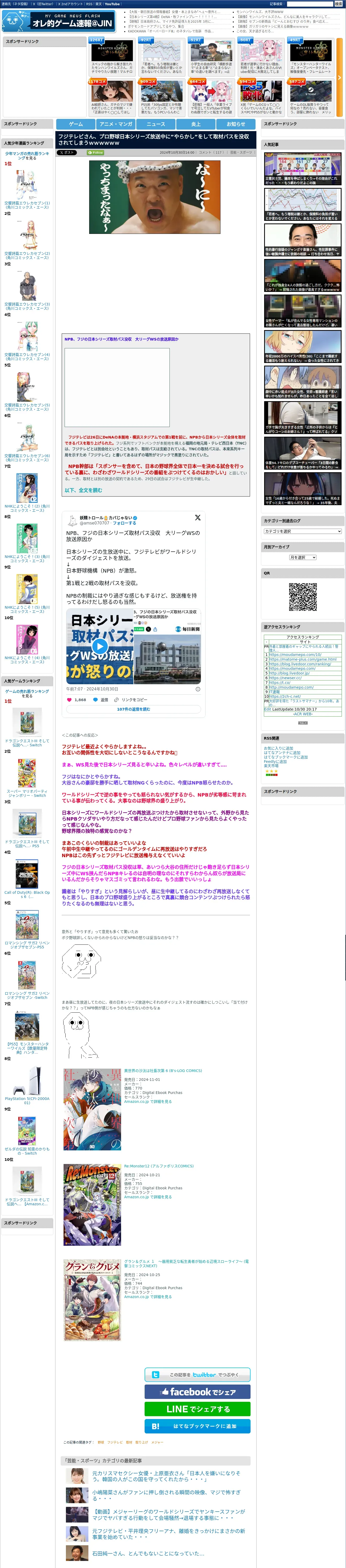Open the 月を選択 archive dropdown

point(303,558)
